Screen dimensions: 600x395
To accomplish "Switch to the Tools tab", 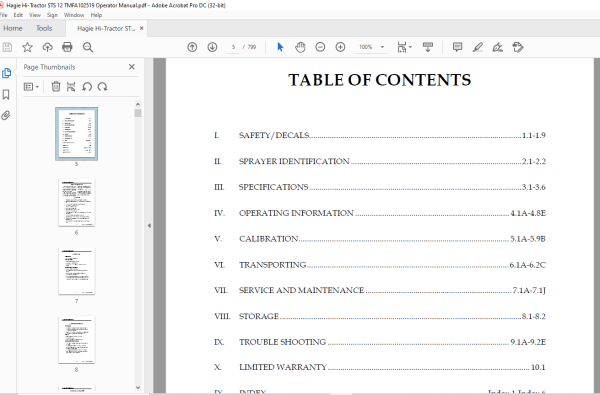I will tap(44, 28).
